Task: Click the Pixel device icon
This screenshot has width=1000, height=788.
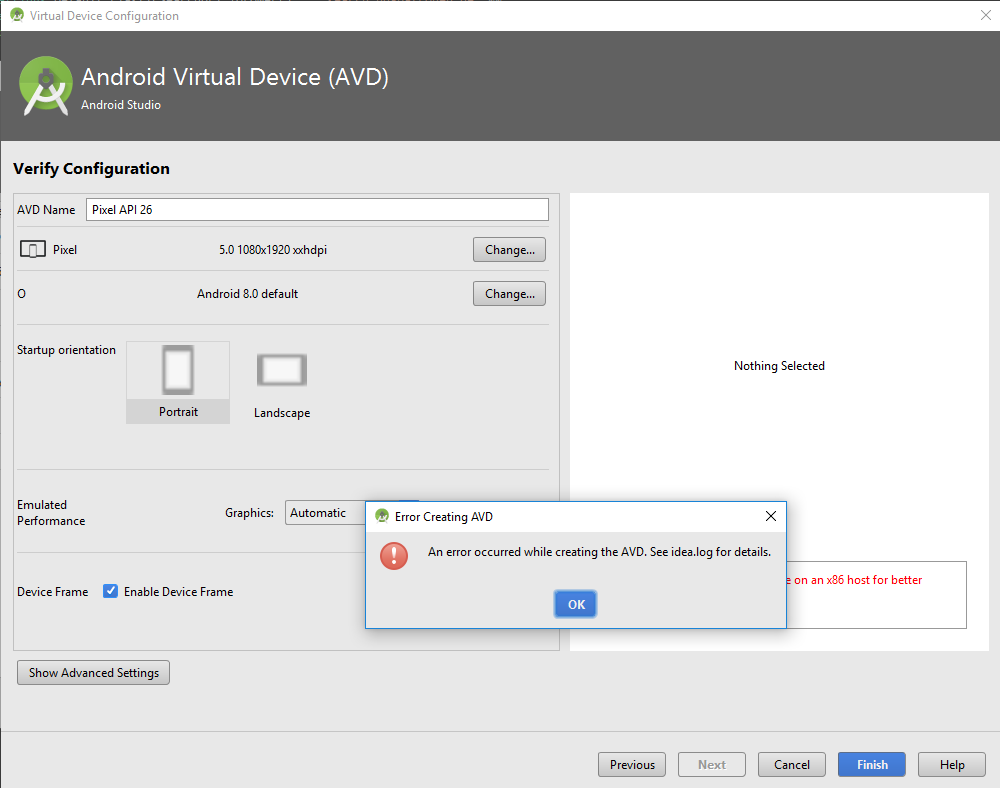Action: 33,249
